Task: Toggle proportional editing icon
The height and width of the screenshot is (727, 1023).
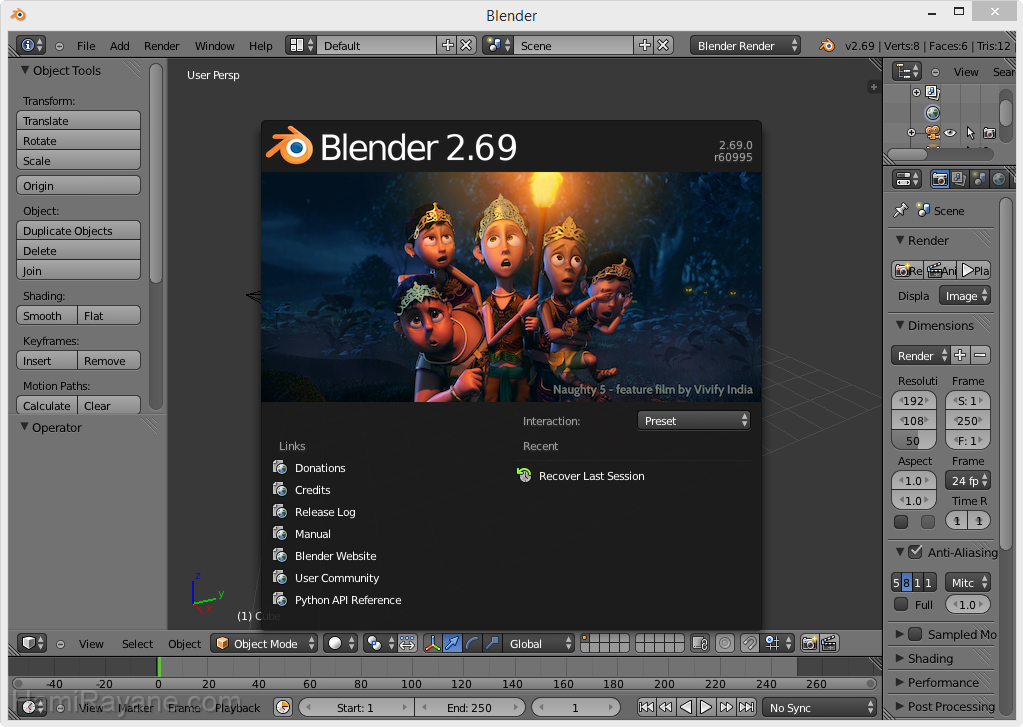Action: (x=725, y=643)
